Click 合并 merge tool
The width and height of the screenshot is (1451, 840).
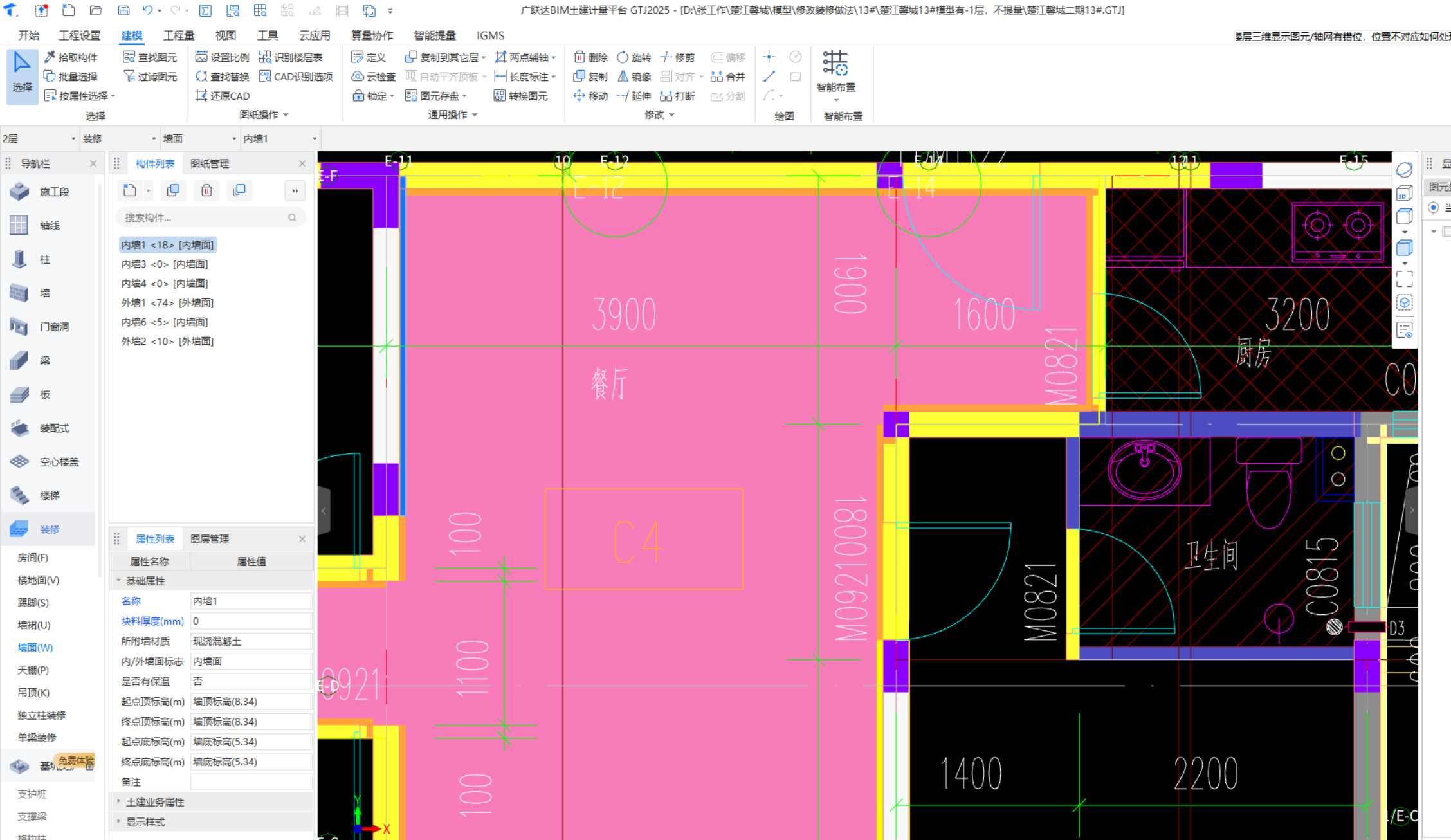point(727,77)
